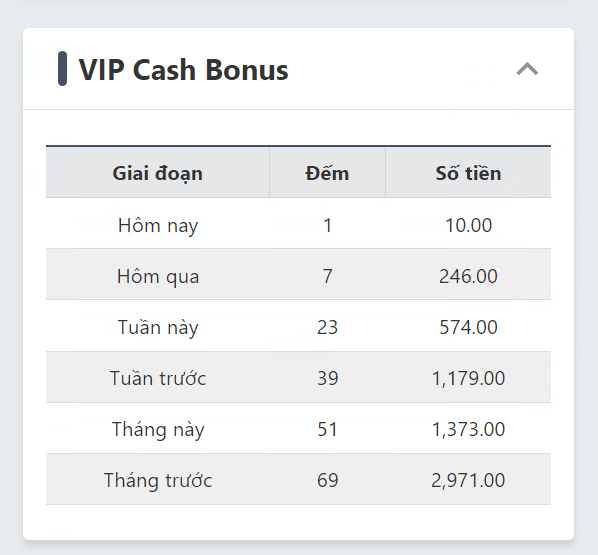This screenshot has height=555, width=598.
Task: Click the dark accent bar beside title
Action: tap(63, 69)
